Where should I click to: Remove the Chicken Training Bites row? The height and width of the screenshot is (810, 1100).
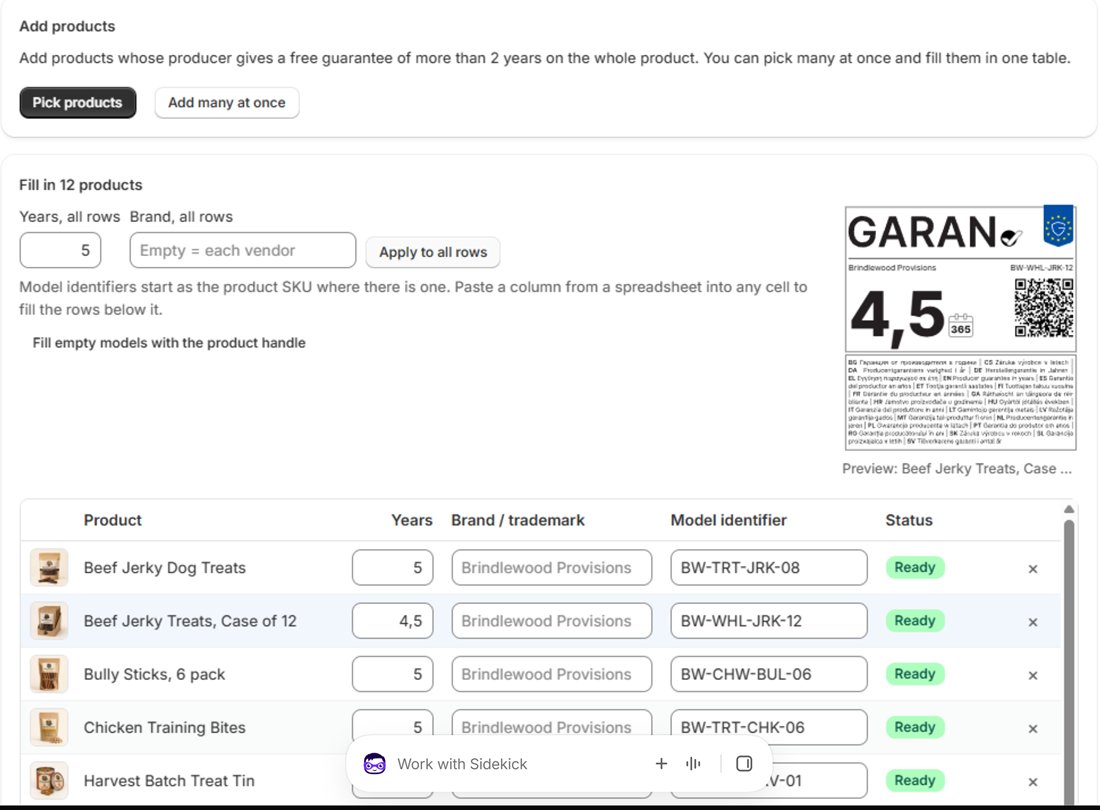coord(1033,729)
